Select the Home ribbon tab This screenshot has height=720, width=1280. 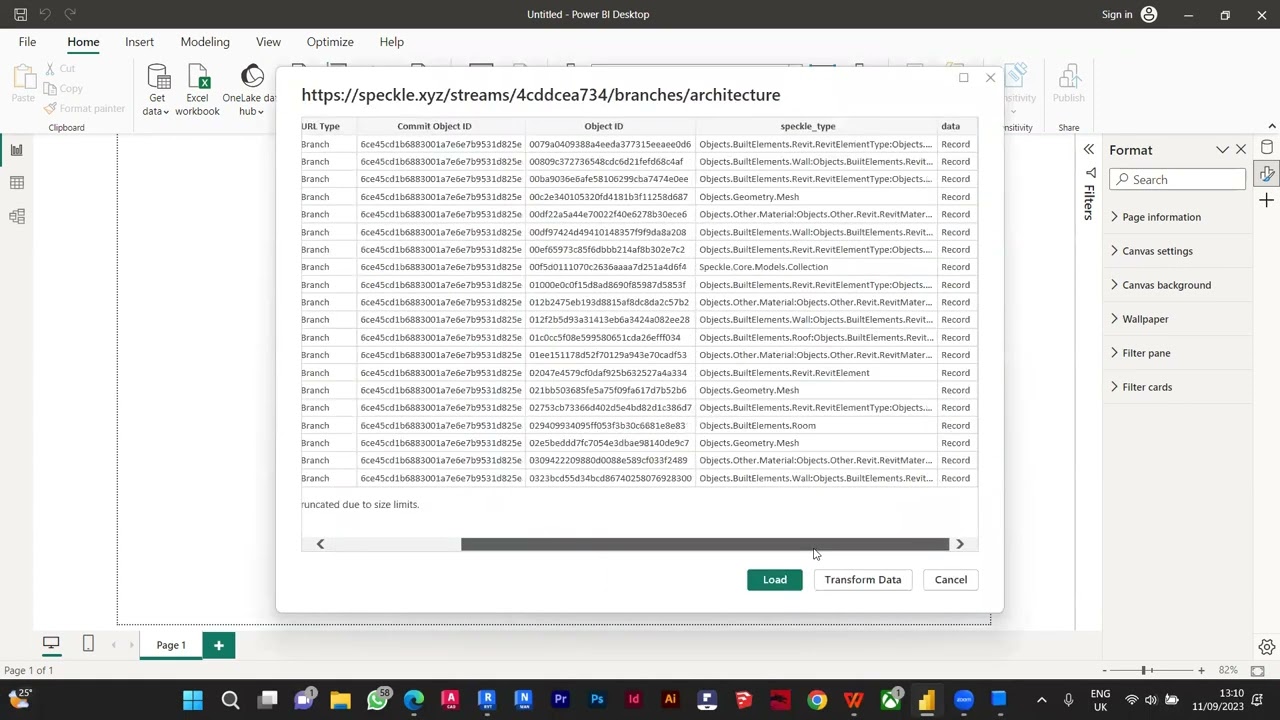83,42
